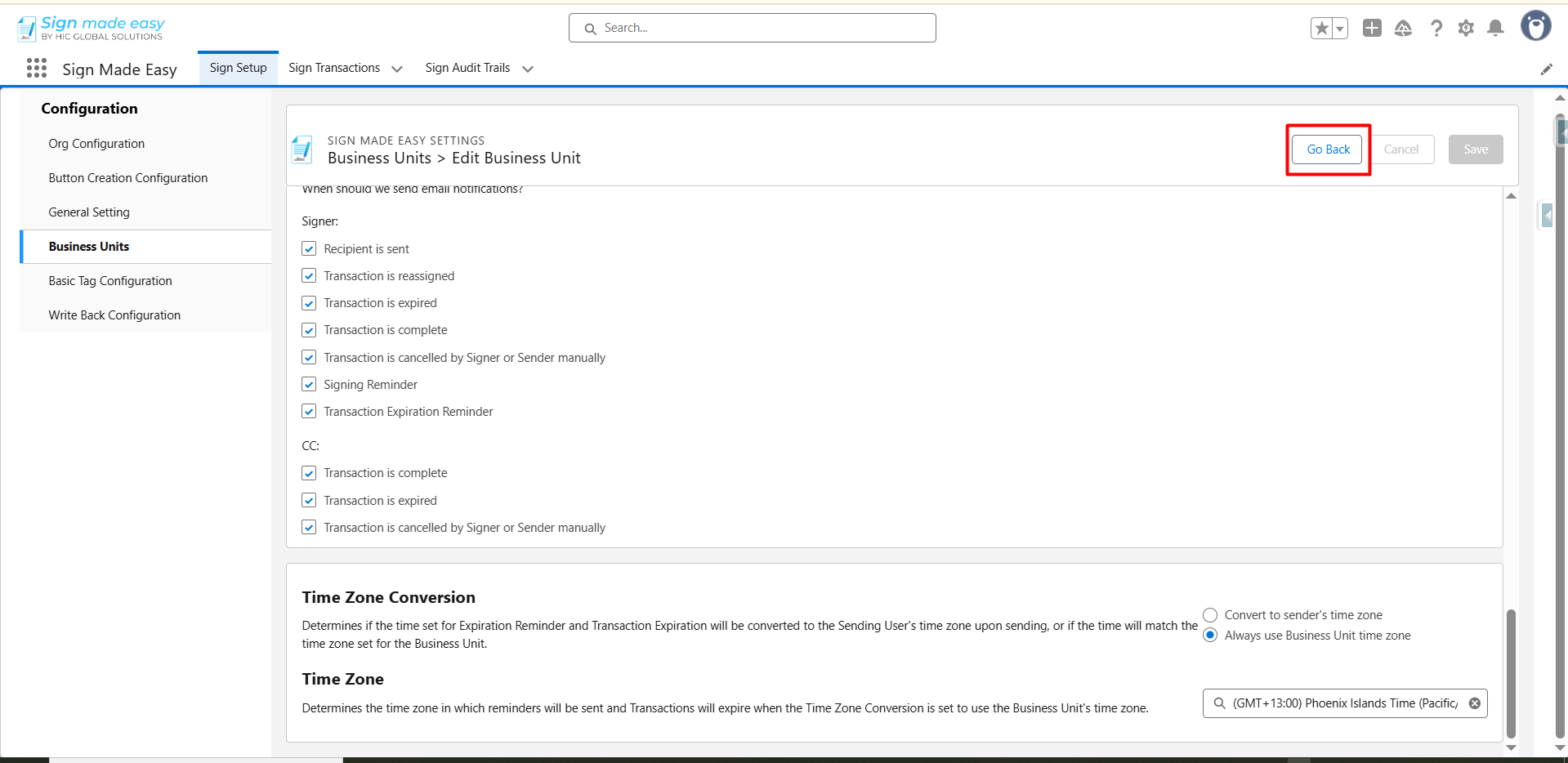The image size is (1568, 763).
Task: Open the App Launcher grid icon
Action: [37, 69]
